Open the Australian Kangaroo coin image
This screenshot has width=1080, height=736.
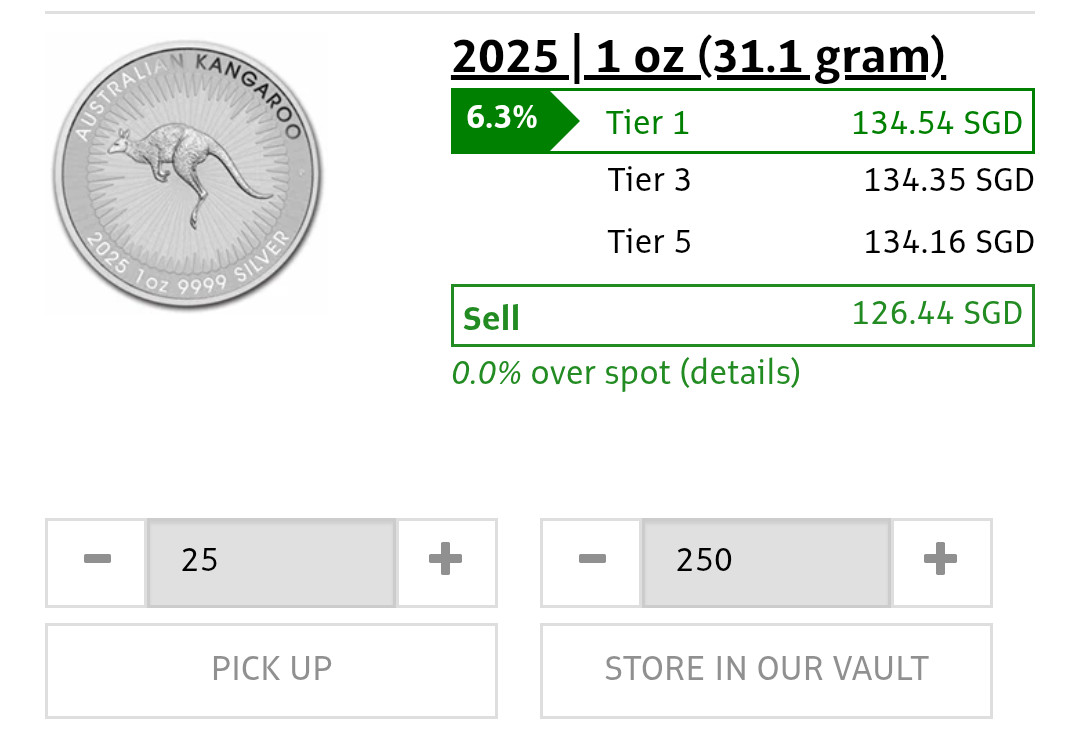click(188, 174)
